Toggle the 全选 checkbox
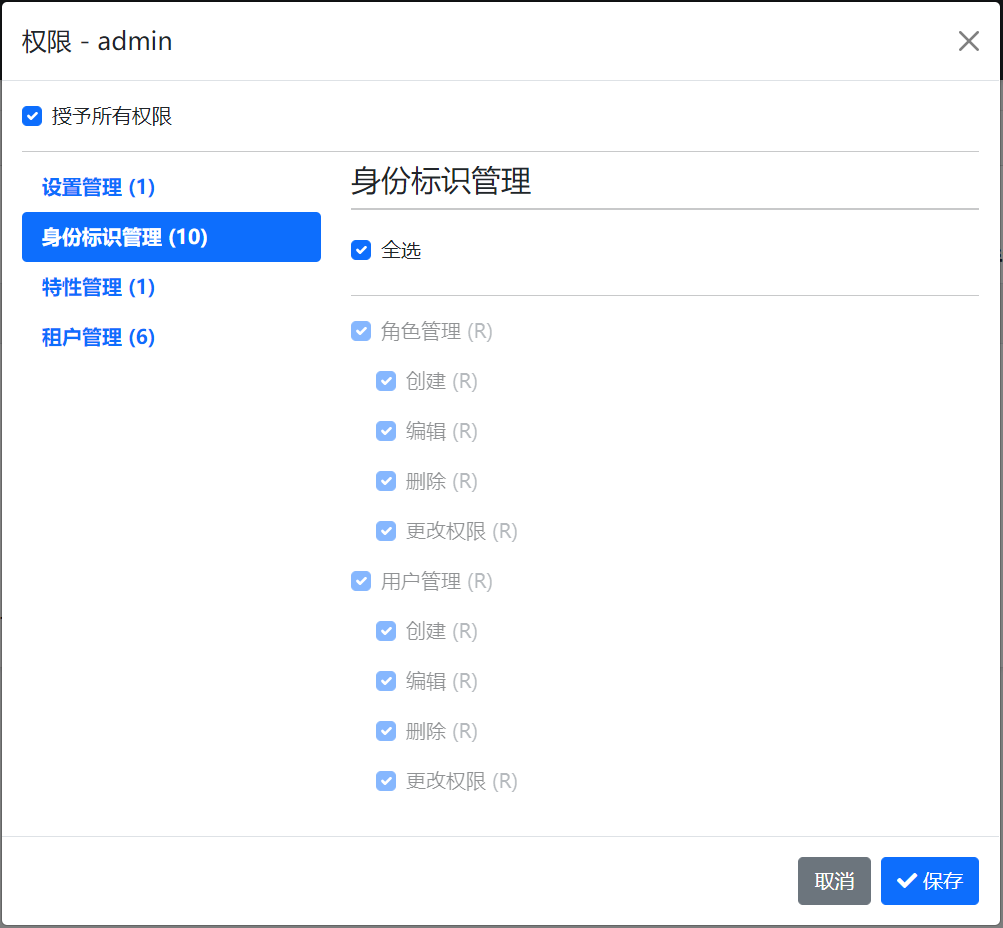 click(x=361, y=250)
